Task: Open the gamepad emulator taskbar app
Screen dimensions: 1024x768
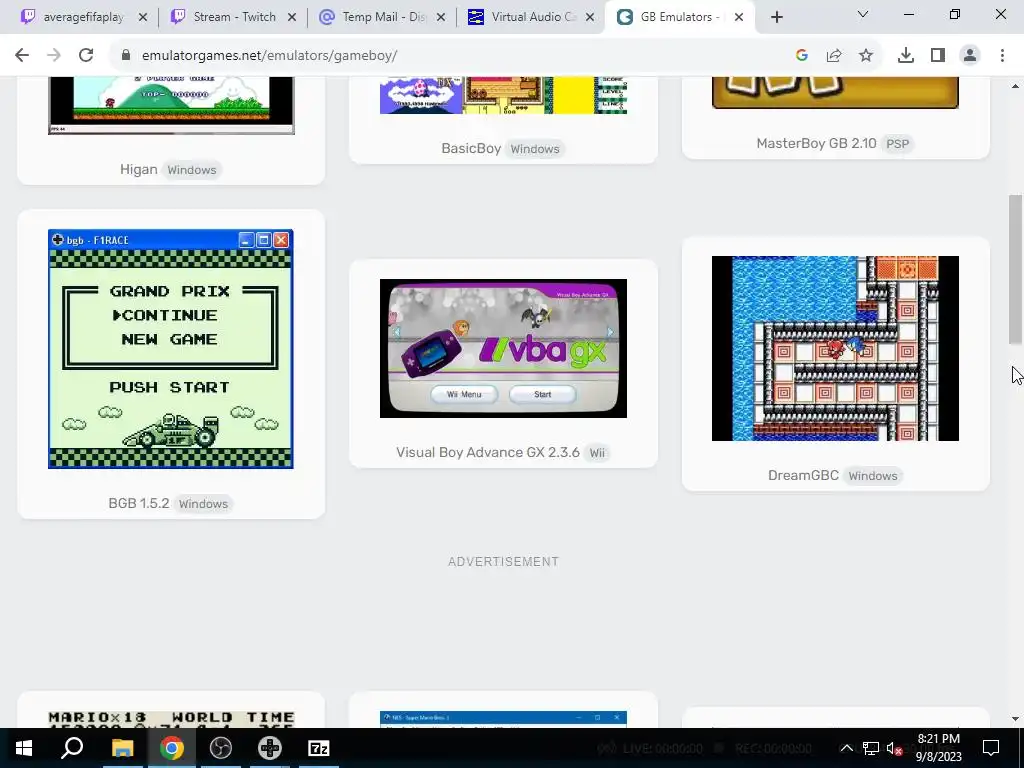Action: pos(270,748)
